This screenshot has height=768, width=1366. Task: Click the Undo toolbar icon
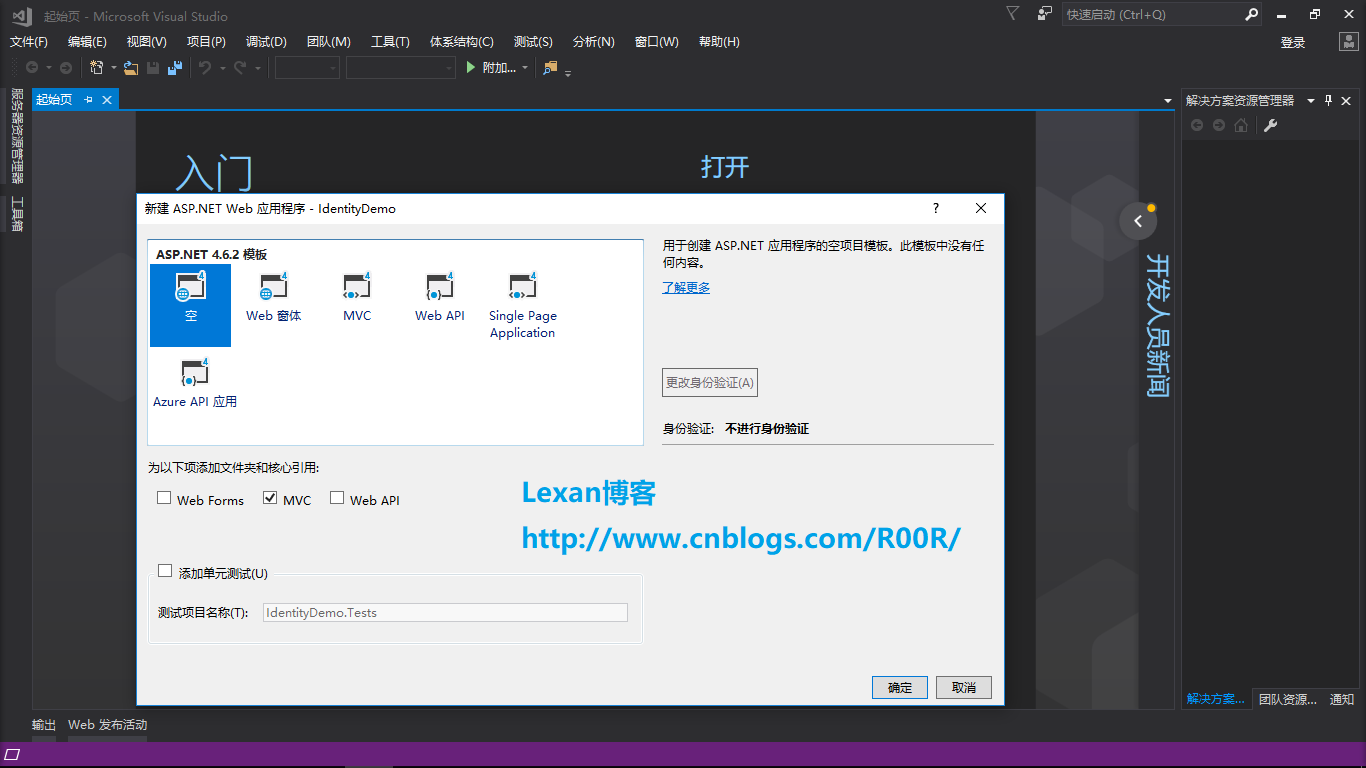coord(205,68)
